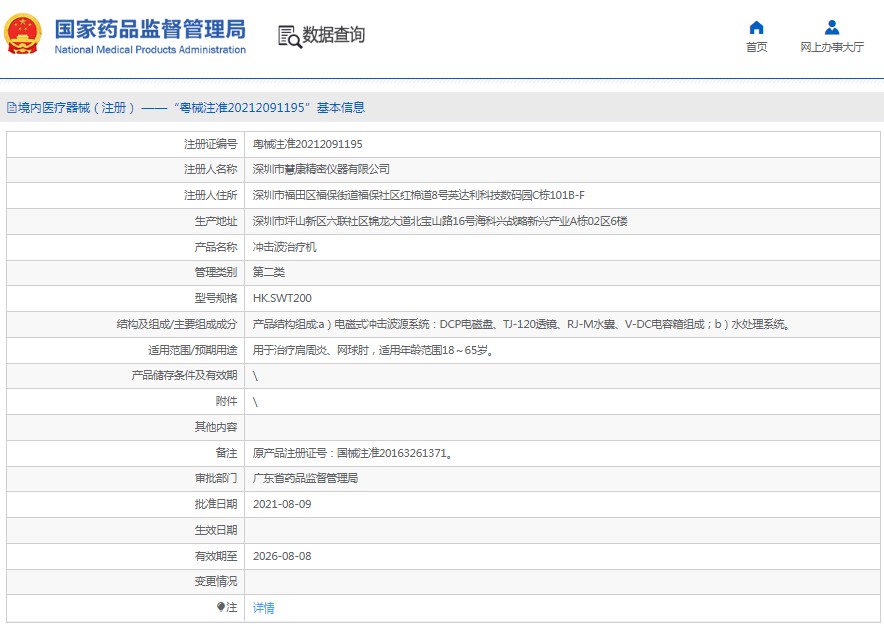Click the 适用范围/预期用途 label
884x629 pixels.
click(x=192, y=350)
